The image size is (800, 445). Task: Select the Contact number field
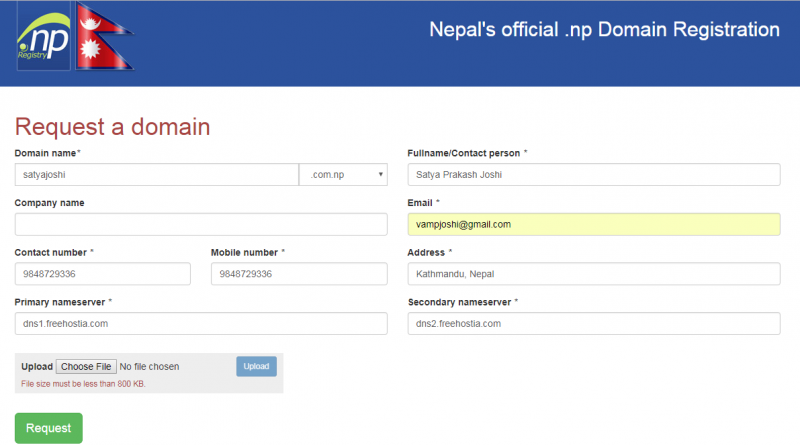pyautogui.click(x=103, y=274)
